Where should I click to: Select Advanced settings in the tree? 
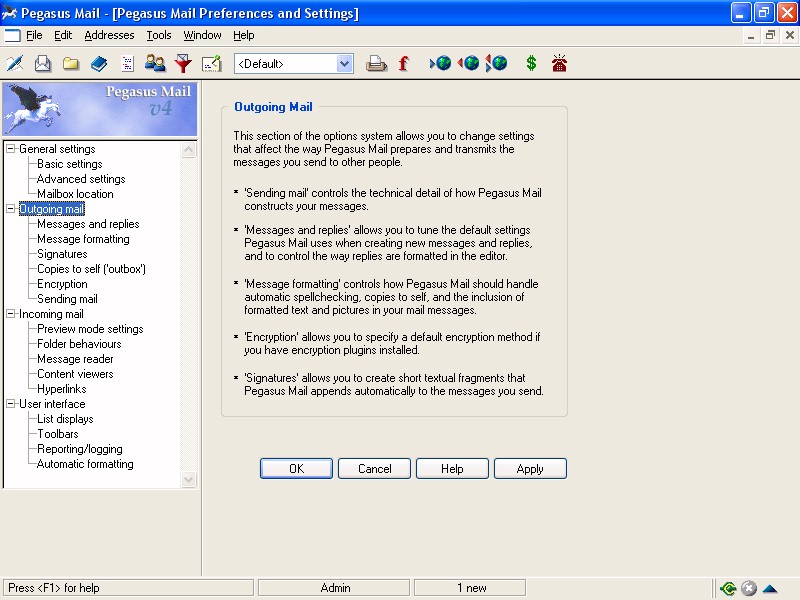(81, 179)
